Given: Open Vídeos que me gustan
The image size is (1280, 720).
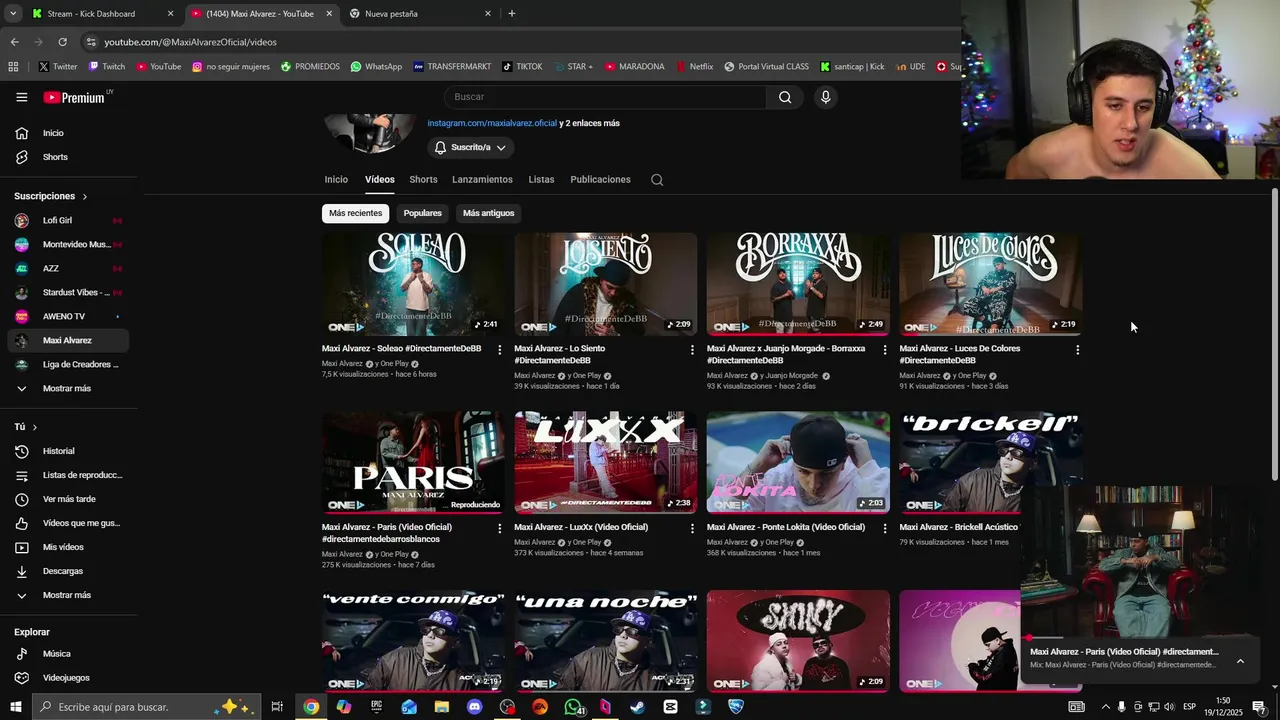Looking at the screenshot, I should (68, 523).
